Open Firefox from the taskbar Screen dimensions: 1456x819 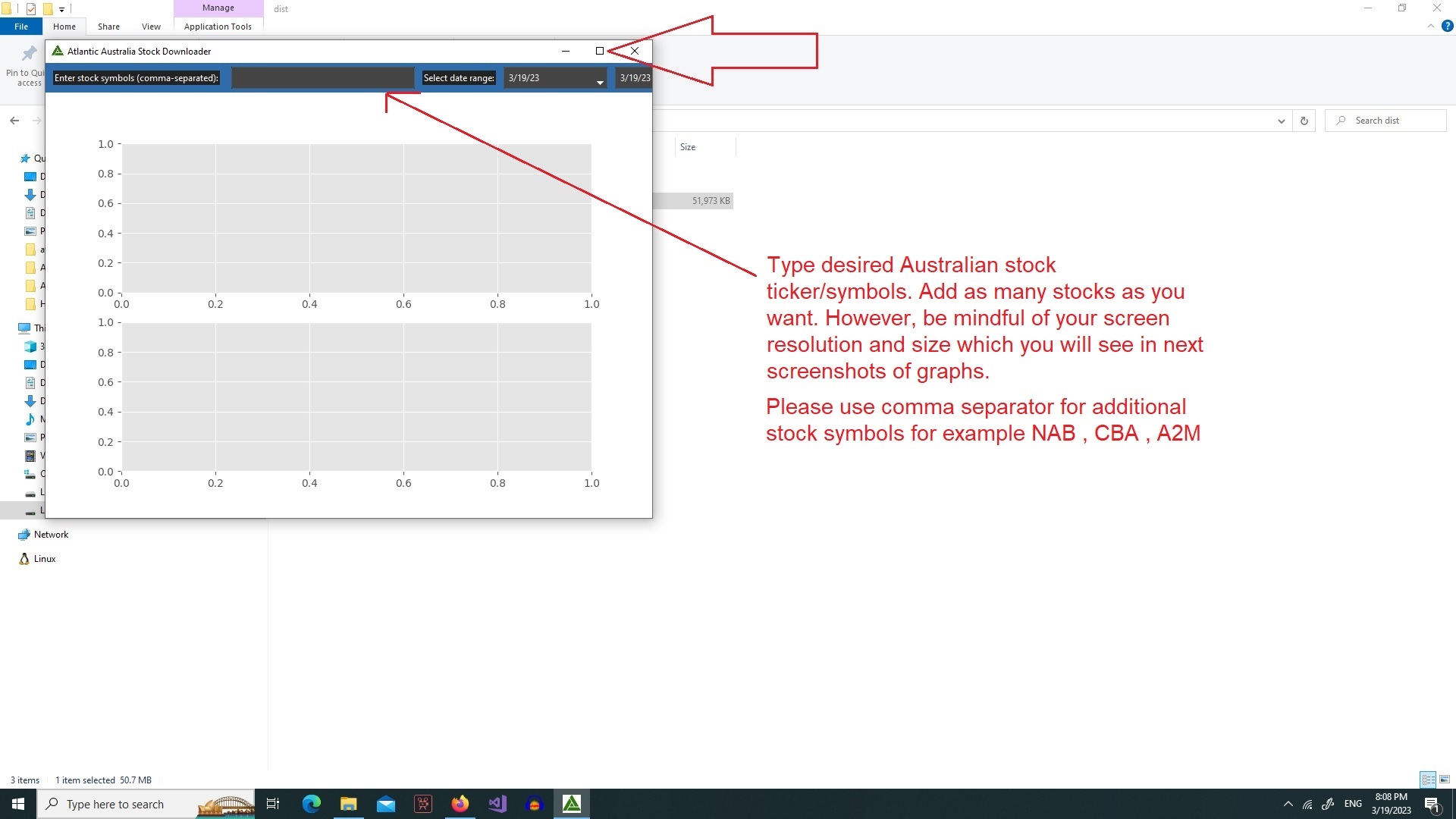[460, 804]
